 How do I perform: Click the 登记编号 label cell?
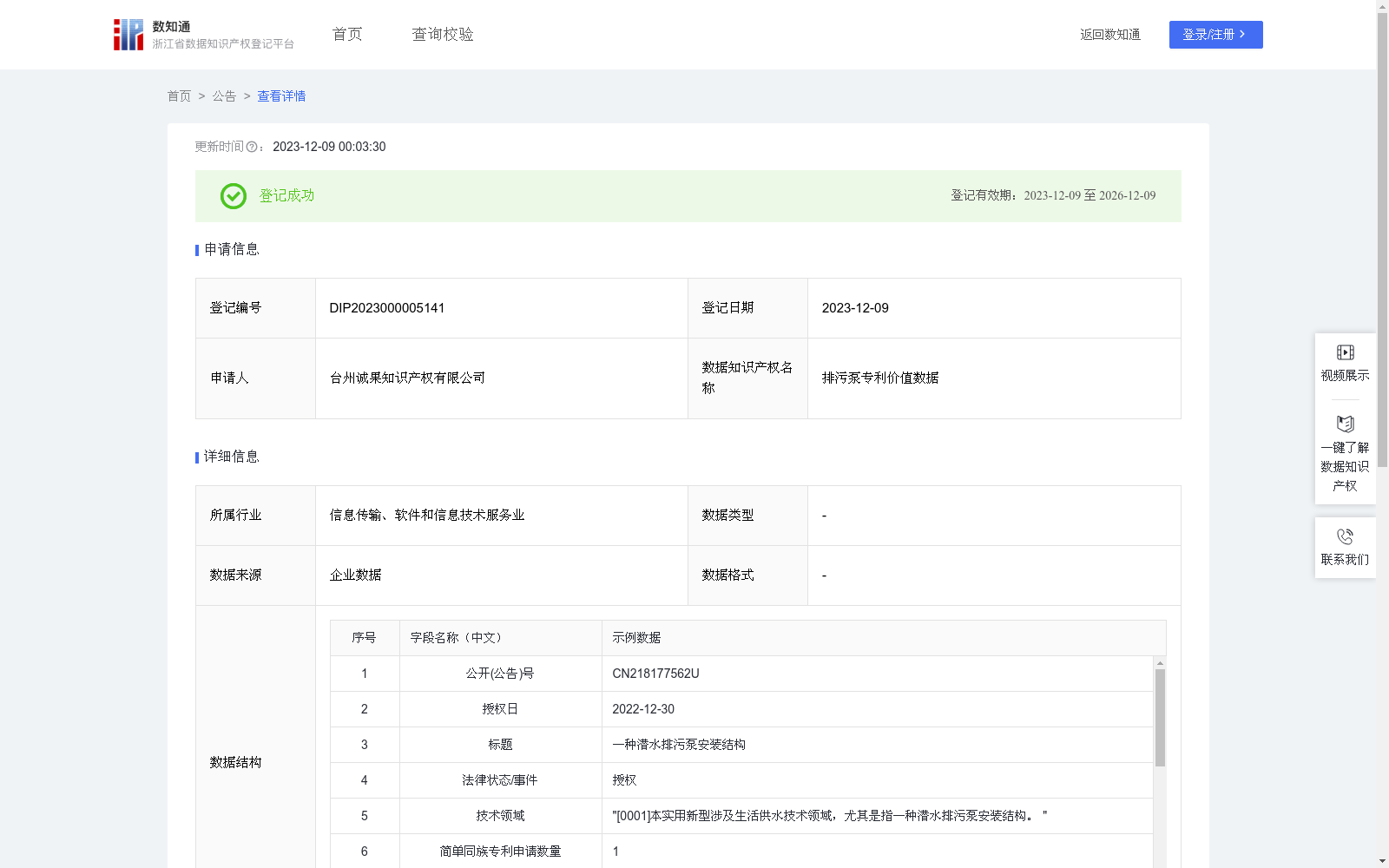click(255, 308)
